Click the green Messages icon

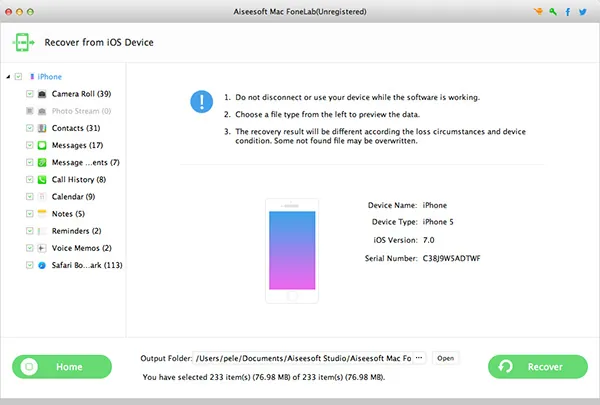tap(42, 145)
